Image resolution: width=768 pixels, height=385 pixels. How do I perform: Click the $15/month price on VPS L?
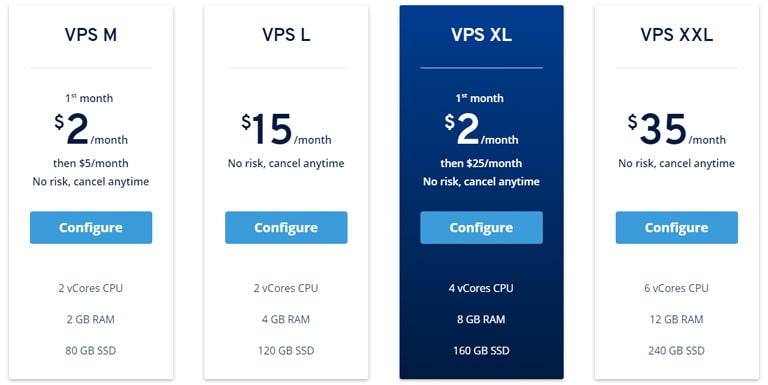pyautogui.click(x=286, y=129)
